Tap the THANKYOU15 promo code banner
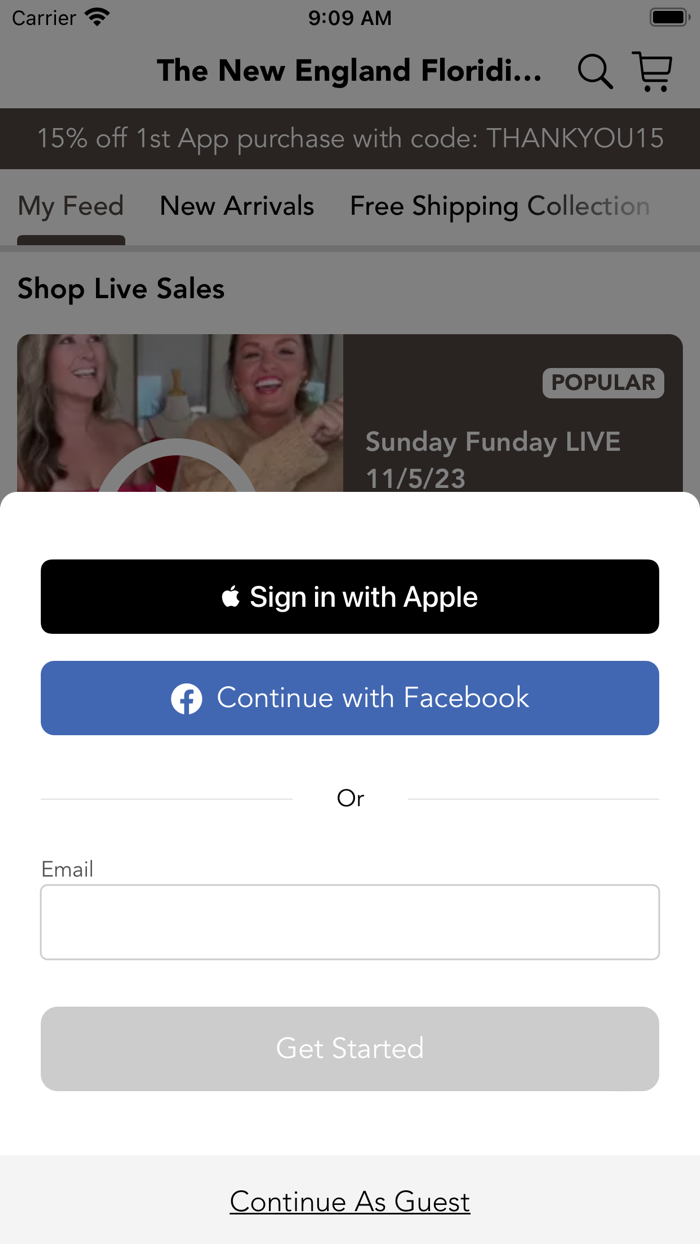 (x=350, y=139)
